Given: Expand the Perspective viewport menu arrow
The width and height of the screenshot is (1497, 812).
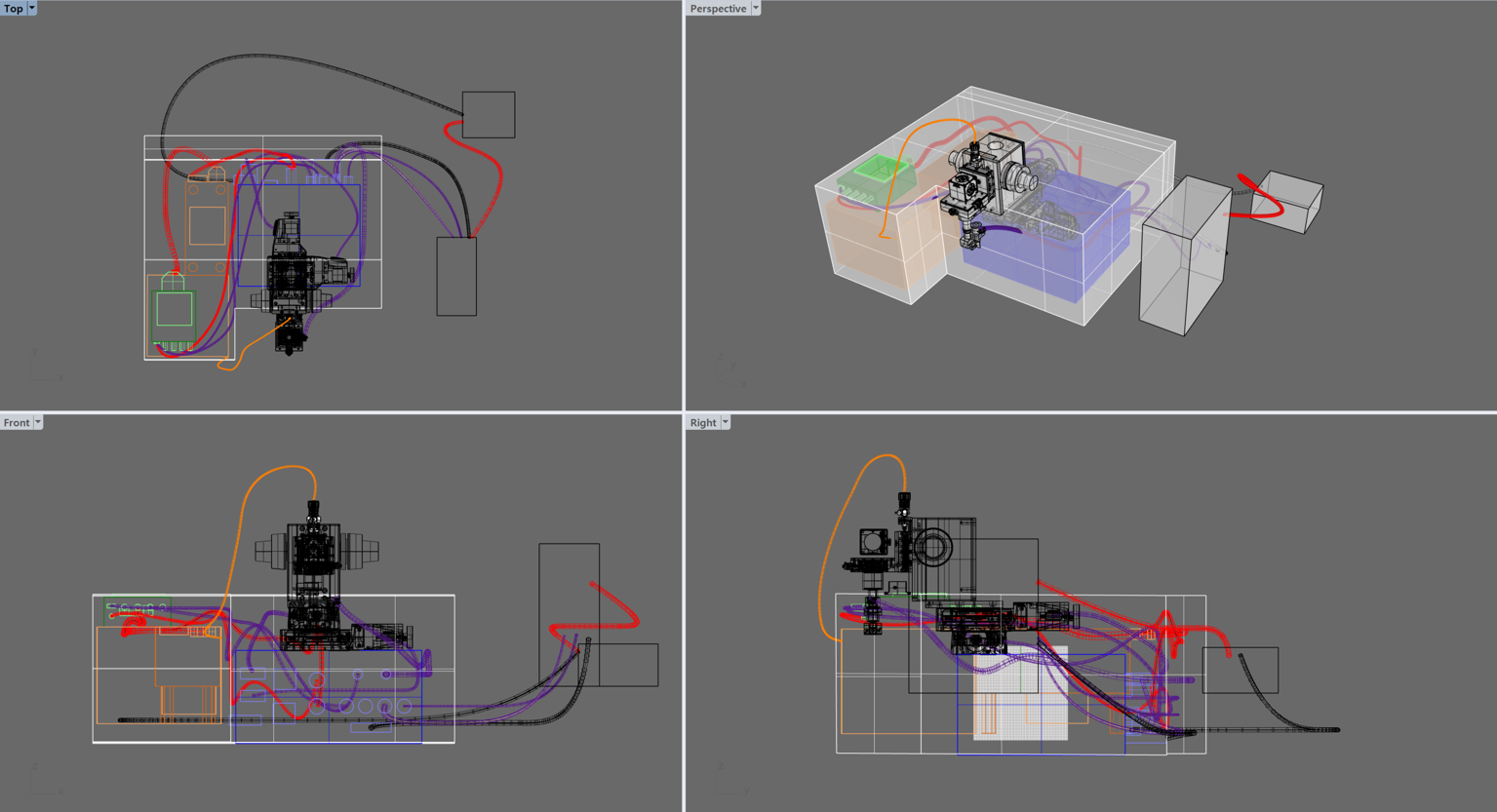Looking at the screenshot, I should point(756,8).
